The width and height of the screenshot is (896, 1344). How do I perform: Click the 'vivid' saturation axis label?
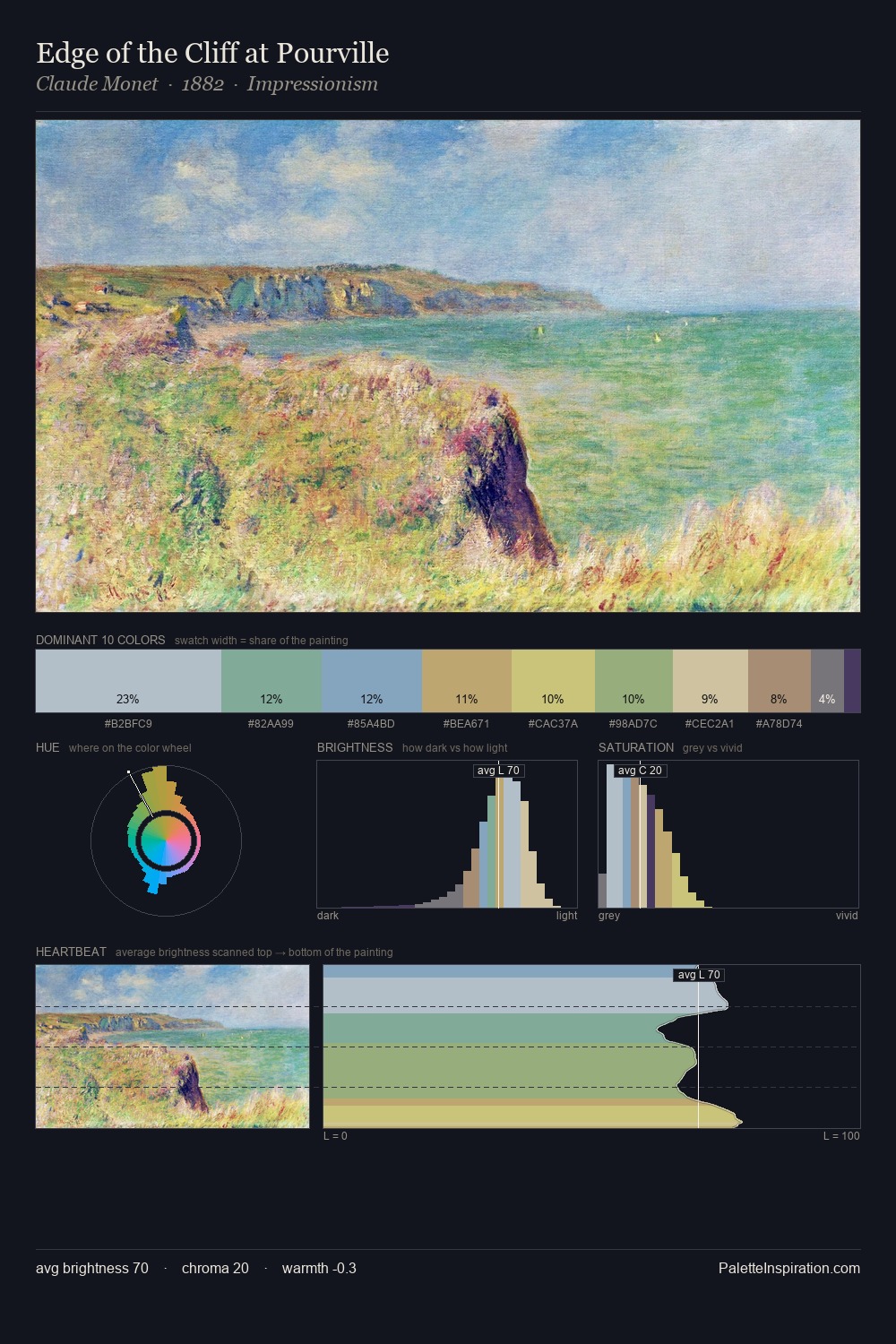coord(847,916)
